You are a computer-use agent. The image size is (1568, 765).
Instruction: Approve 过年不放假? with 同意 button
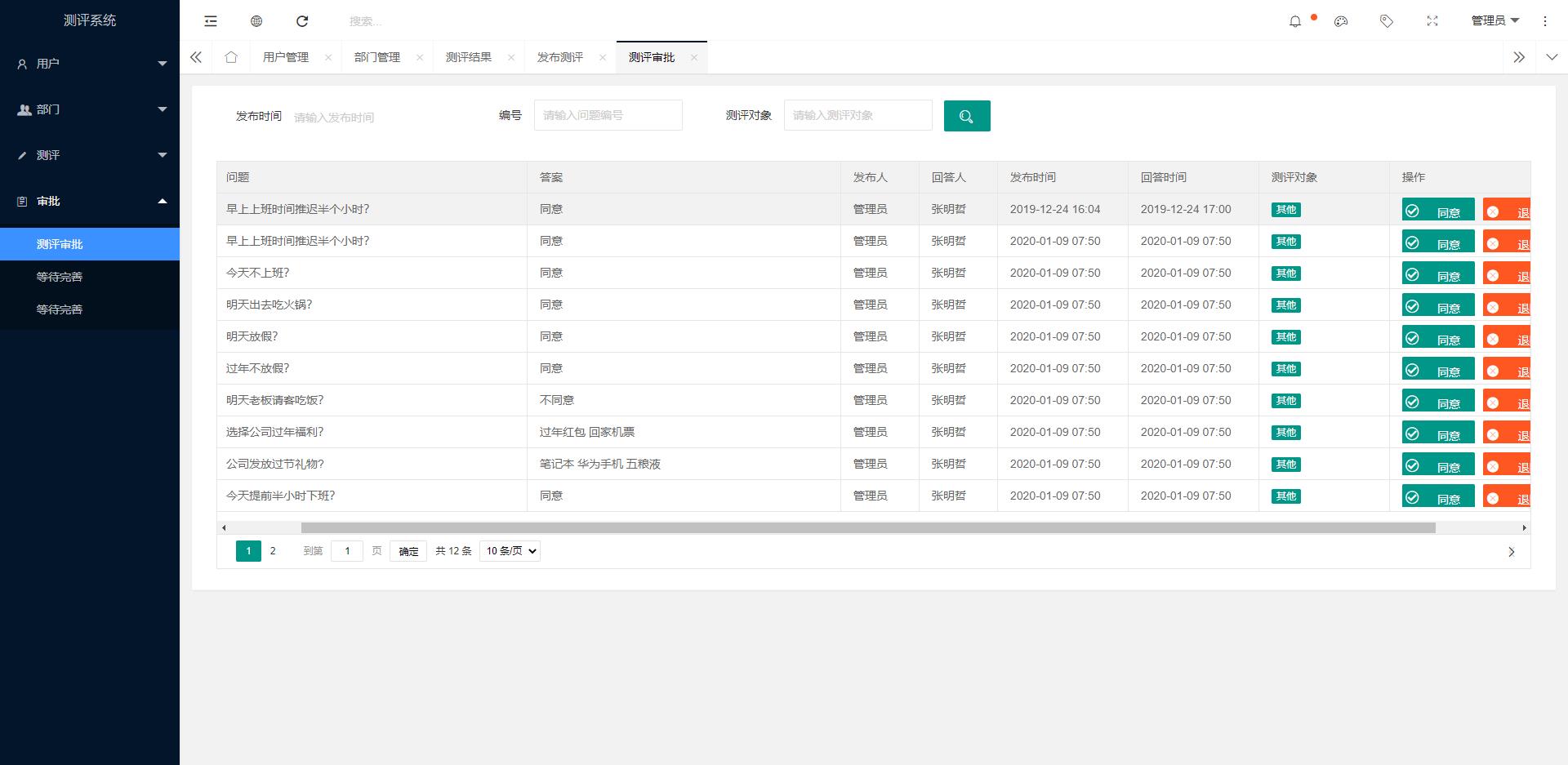[x=1438, y=370]
